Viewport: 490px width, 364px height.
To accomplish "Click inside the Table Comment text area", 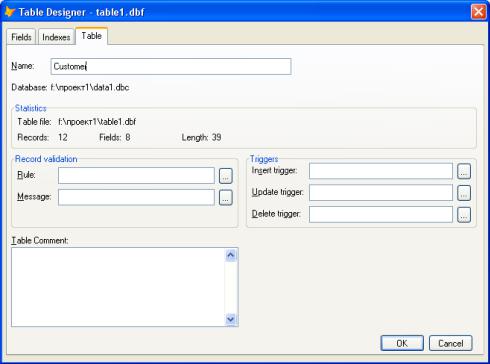I will tap(118, 287).
